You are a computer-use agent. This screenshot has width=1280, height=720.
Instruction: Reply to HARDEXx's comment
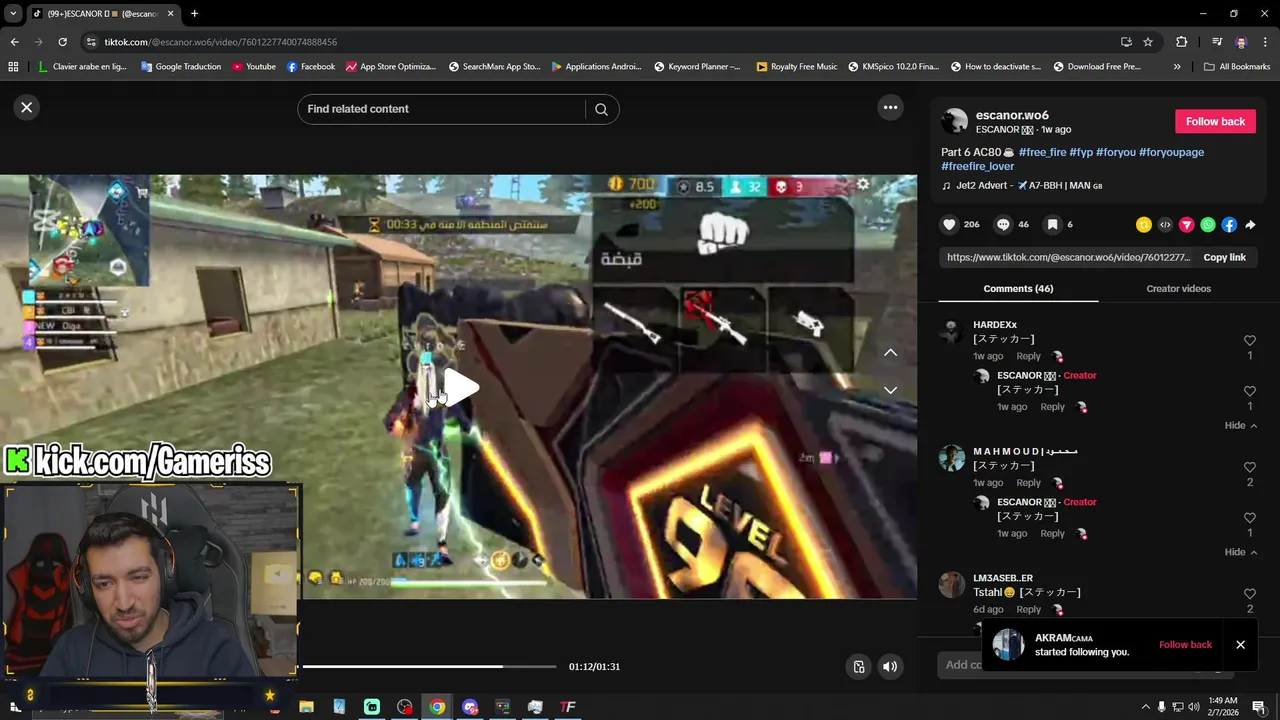point(1028,356)
